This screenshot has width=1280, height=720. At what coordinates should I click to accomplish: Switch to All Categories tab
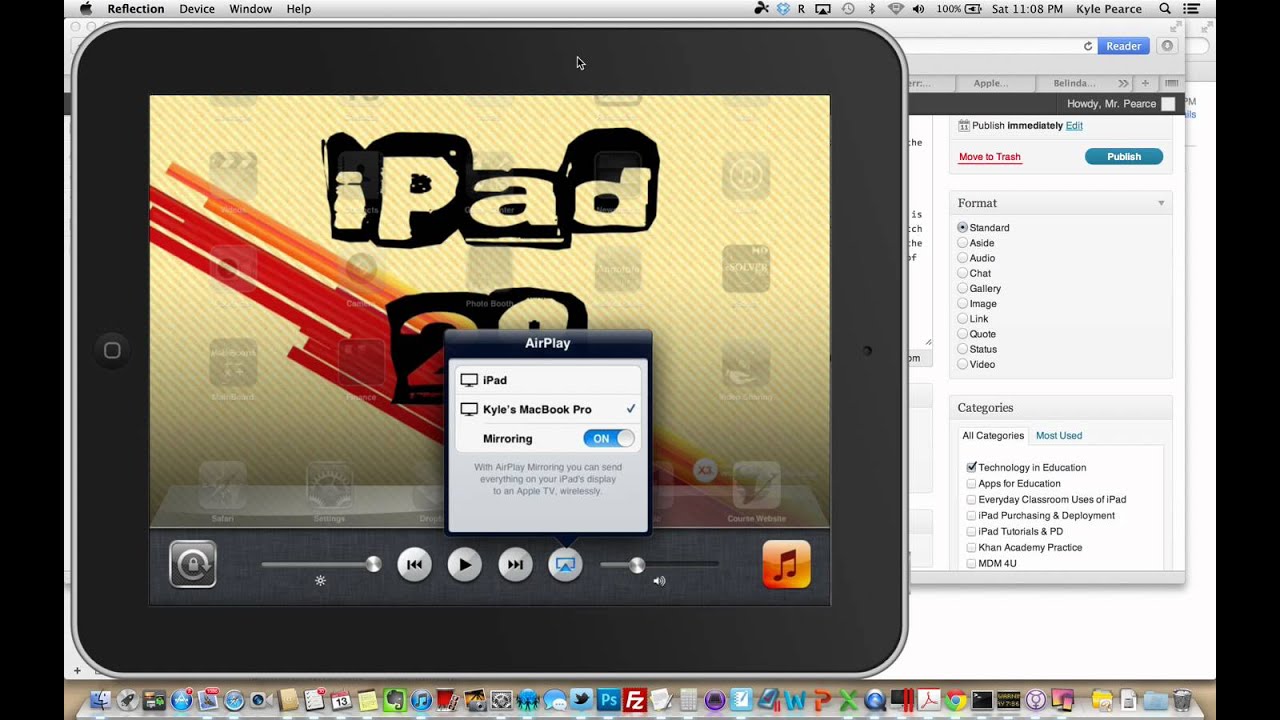[x=993, y=436]
